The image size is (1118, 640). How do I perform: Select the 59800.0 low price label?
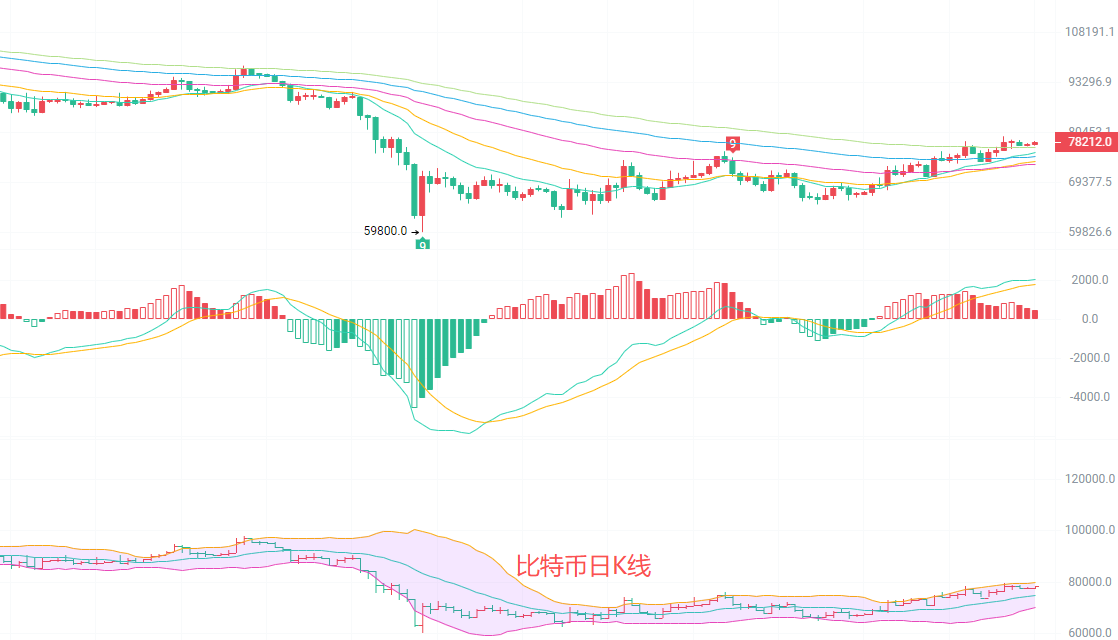385,231
